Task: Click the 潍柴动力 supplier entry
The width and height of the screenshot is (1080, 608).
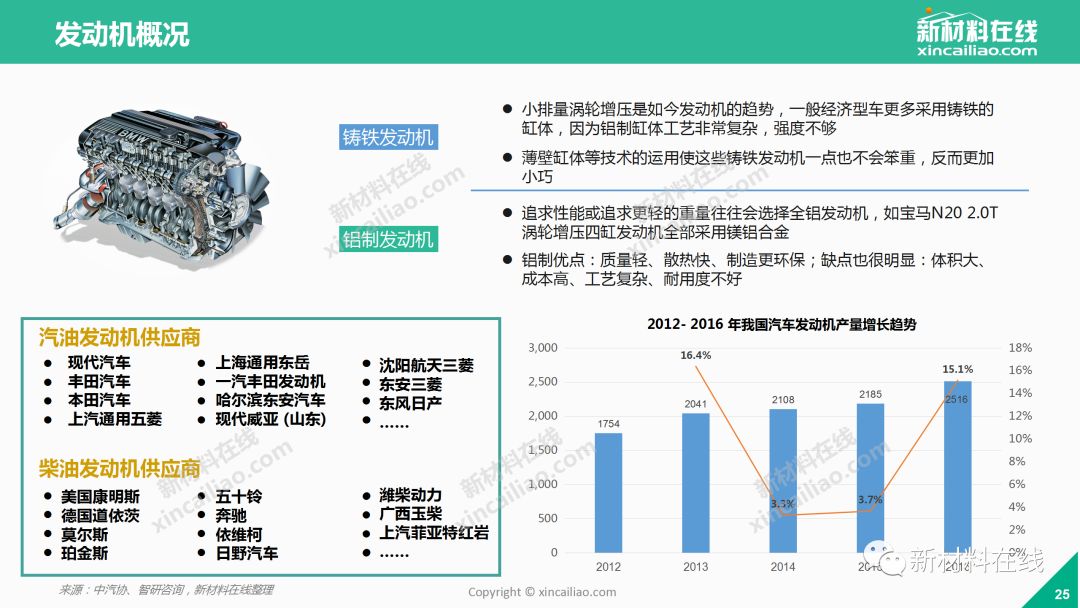Action: coord(410,495)
